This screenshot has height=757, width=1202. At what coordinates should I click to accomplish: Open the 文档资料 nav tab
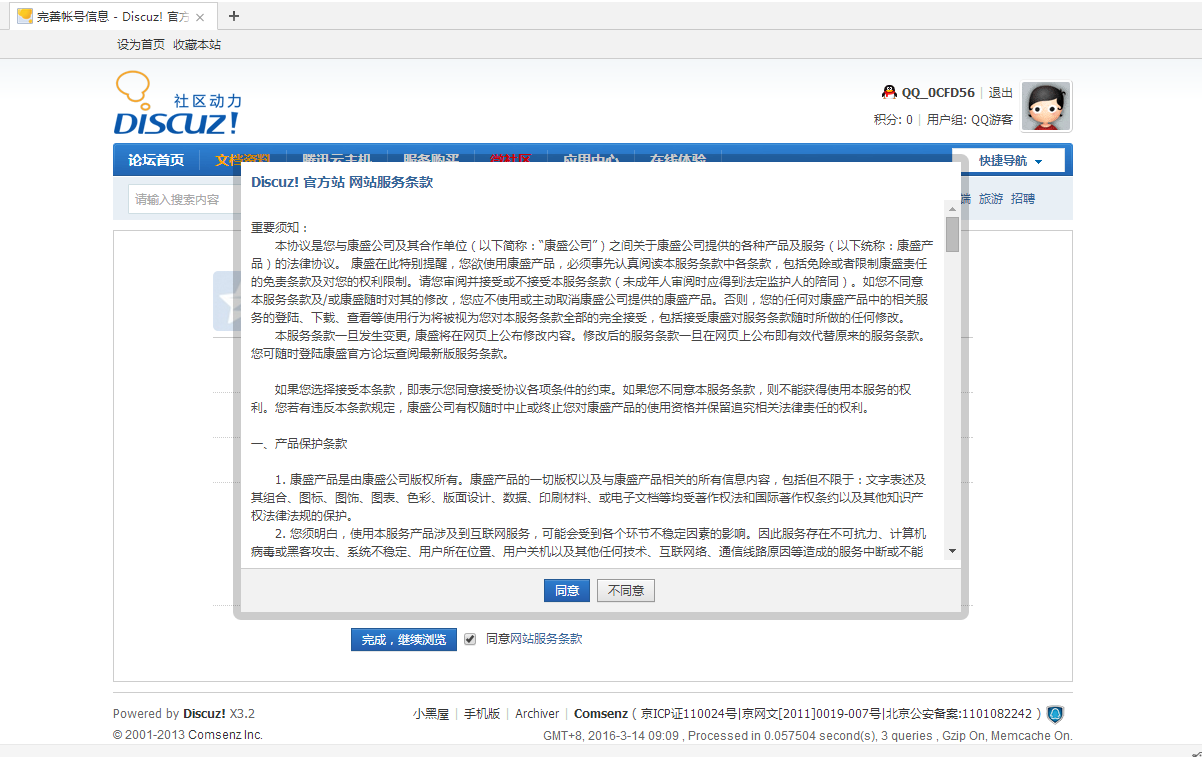[x=243, y=160]
